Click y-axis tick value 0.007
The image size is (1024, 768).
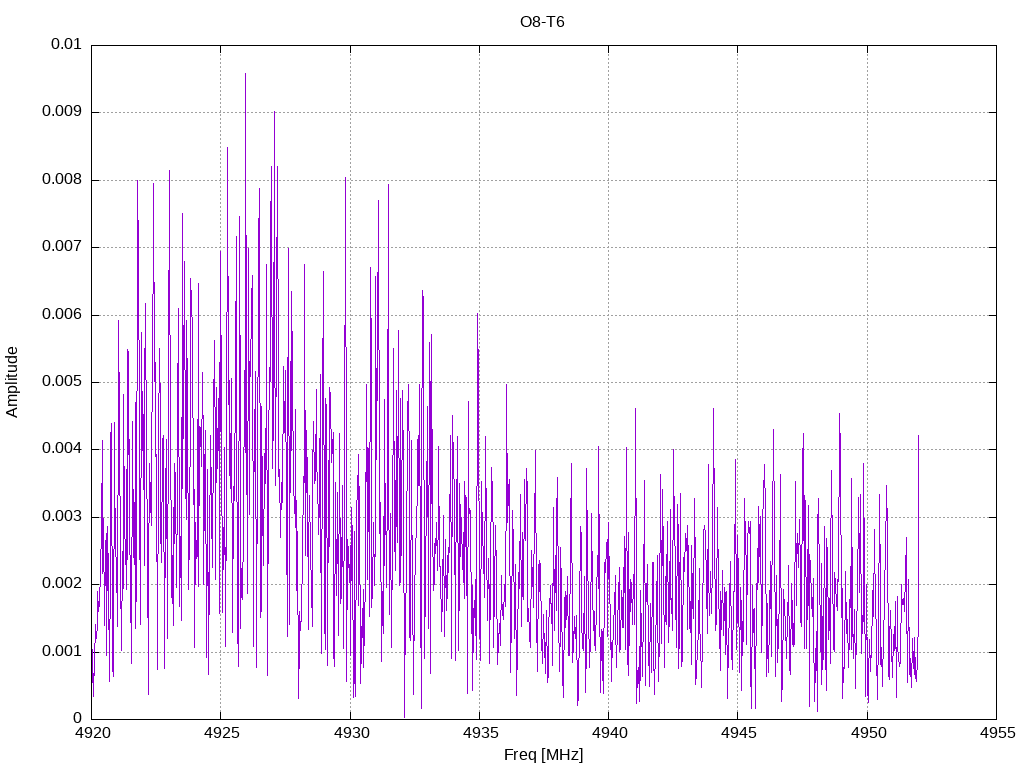pos(62,247)
